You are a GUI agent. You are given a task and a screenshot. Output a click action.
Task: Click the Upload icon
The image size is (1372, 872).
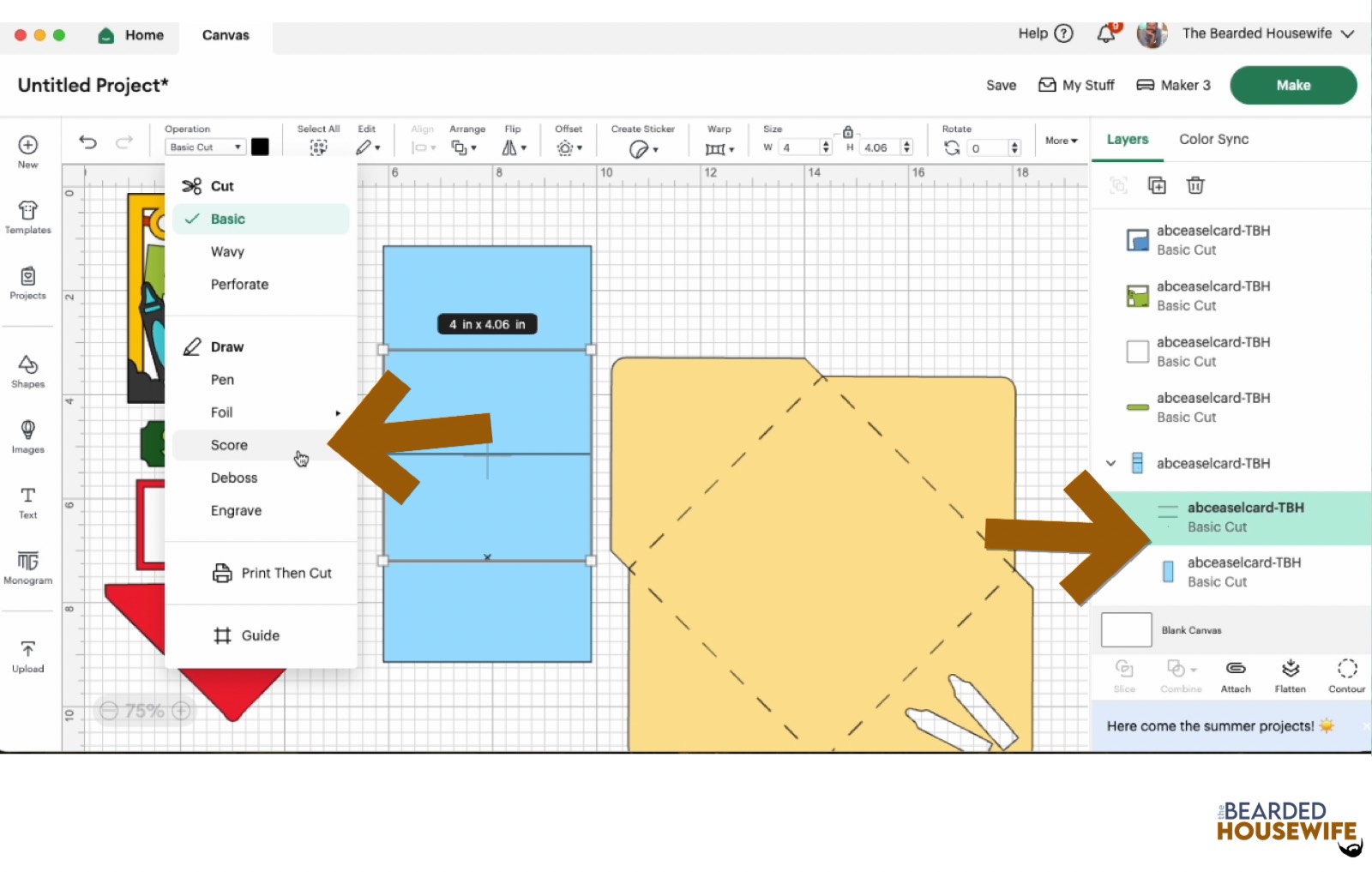click(27, 656)
